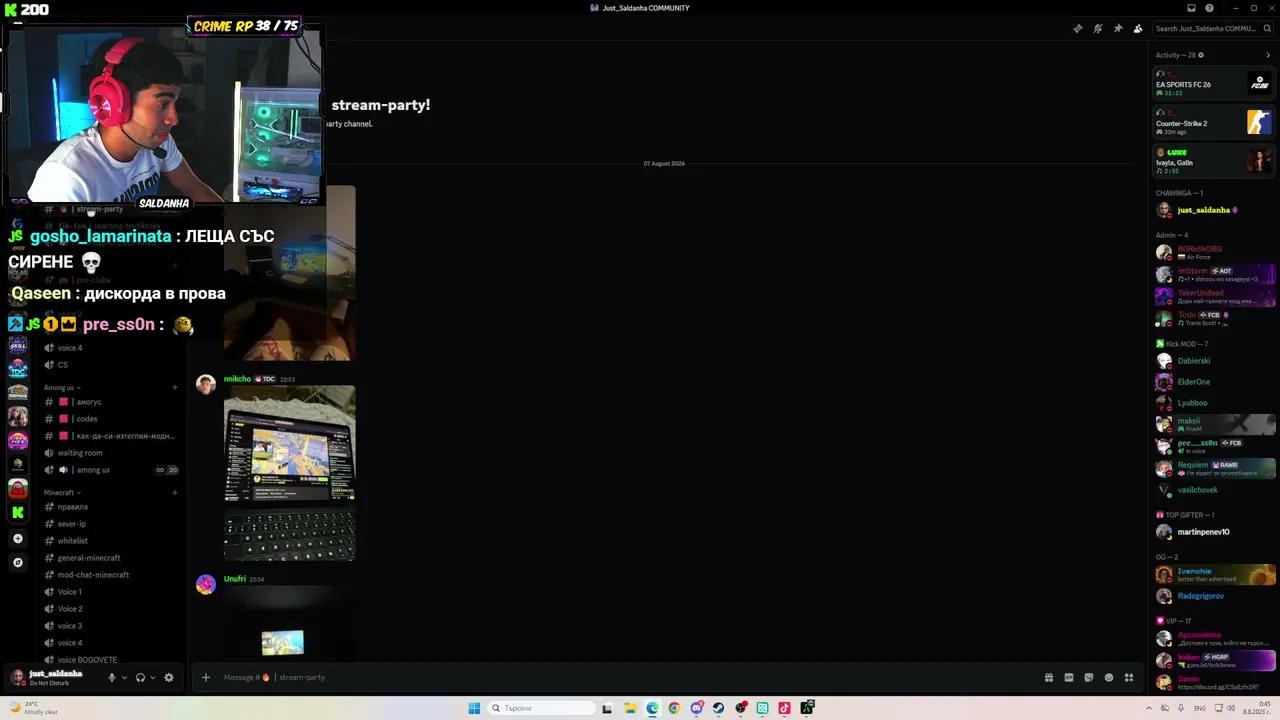Open mikcho's laptop photo attachment
This screenshot has width=1280, height=720.
(x=289, y=473)
